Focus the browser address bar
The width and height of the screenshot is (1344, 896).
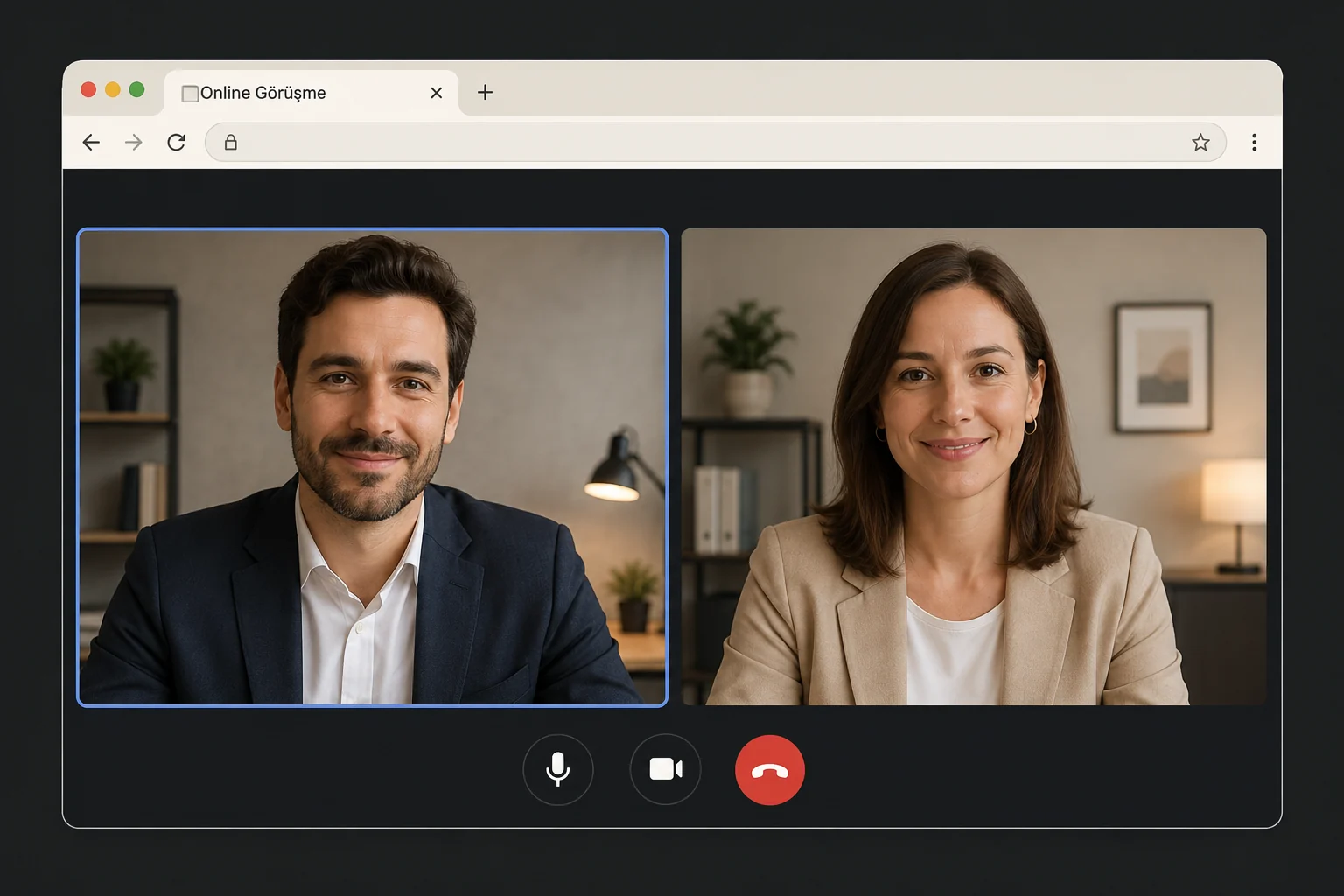coord(715,142)
